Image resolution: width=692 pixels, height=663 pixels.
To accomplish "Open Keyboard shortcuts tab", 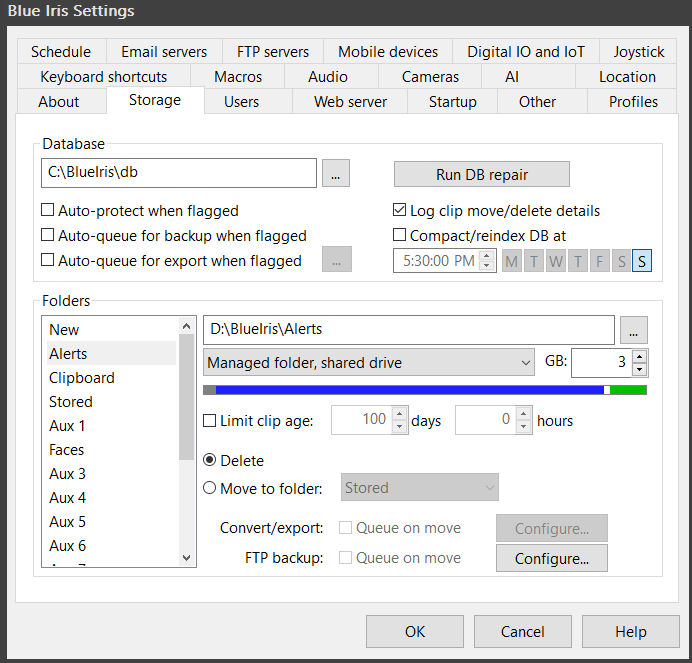I will click(x=104, y=77).
